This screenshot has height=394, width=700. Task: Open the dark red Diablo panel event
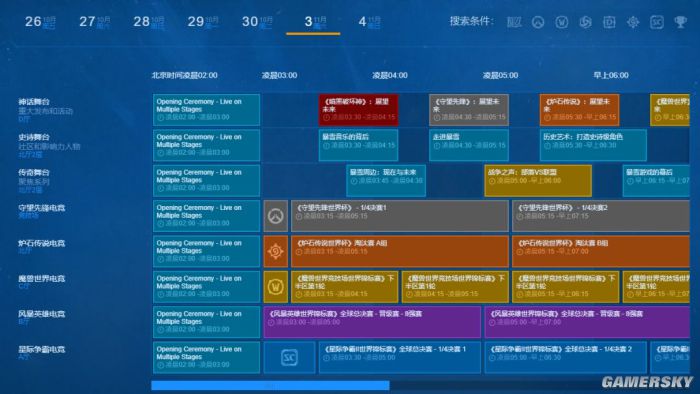click(358, 110)
